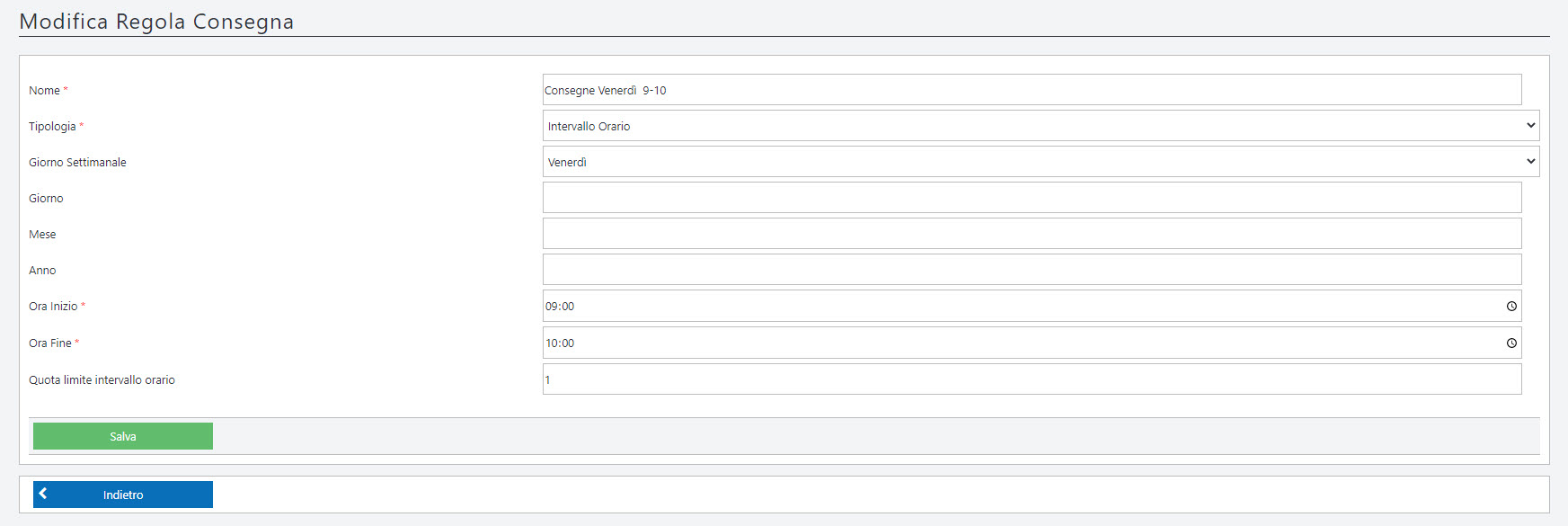Click the 09:00 start time value
The height and width of the screenshot is (526, 1568).
[x=560, y=307]
